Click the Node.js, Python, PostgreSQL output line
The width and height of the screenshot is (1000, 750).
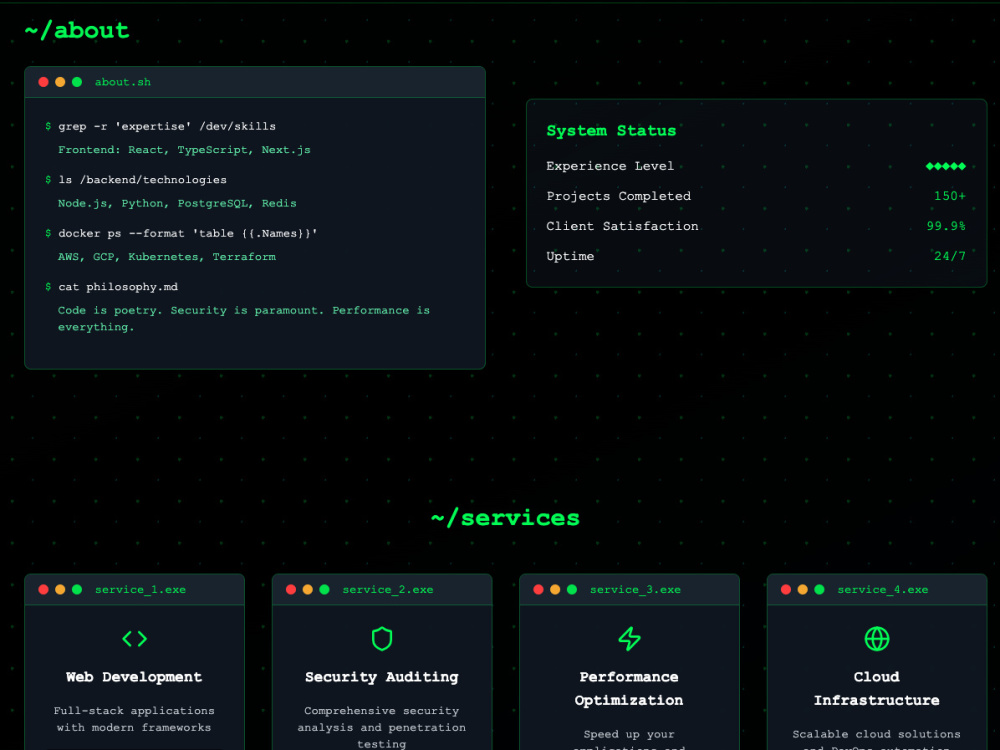177,203
